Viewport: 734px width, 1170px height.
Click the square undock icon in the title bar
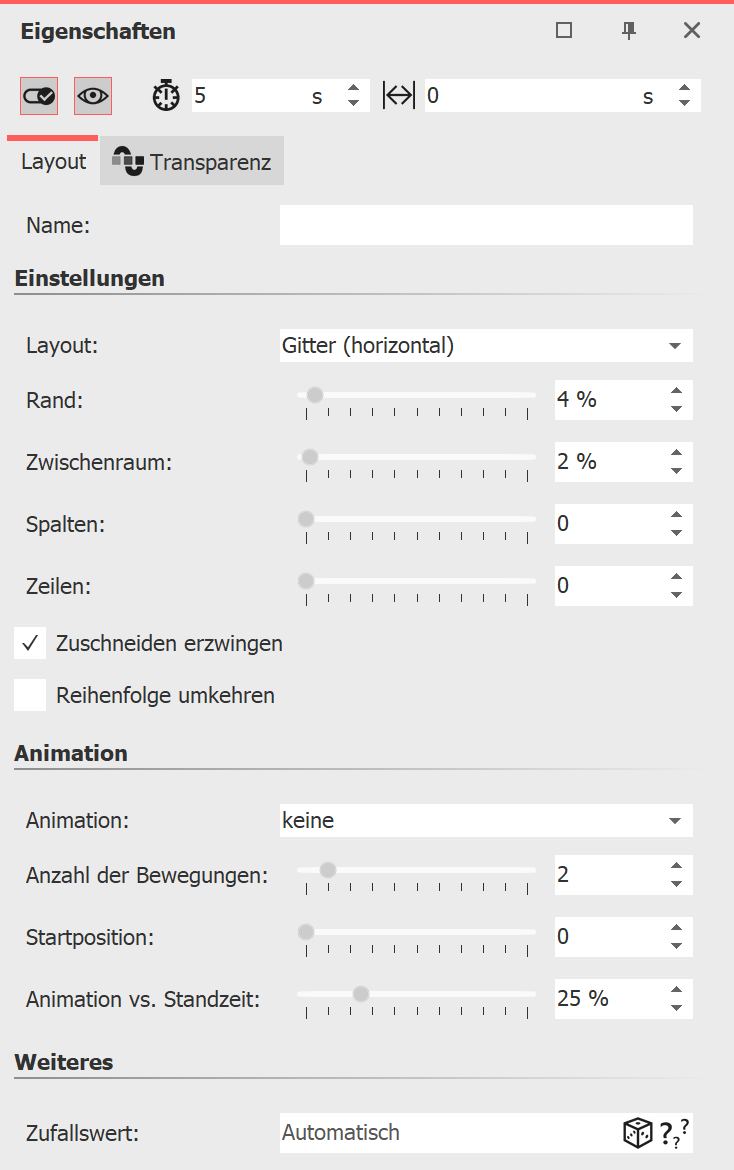pyautogui.click(x=563, y=30)
